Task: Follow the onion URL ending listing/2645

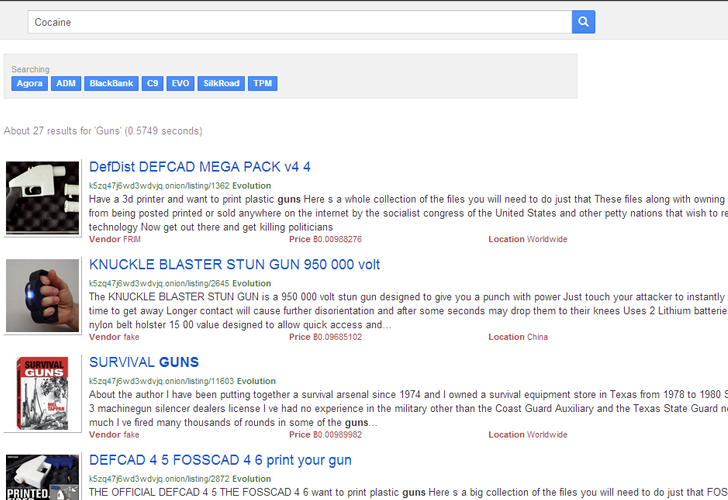Action: click(x=159, y=284)
